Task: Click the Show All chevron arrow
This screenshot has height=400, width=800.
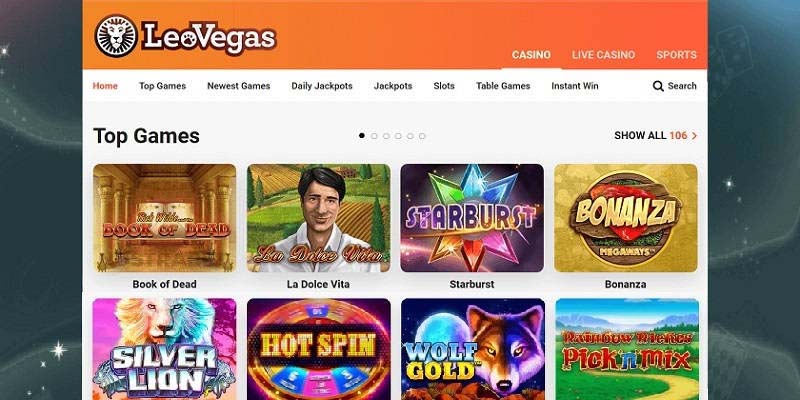Action: tap(694, 136)
